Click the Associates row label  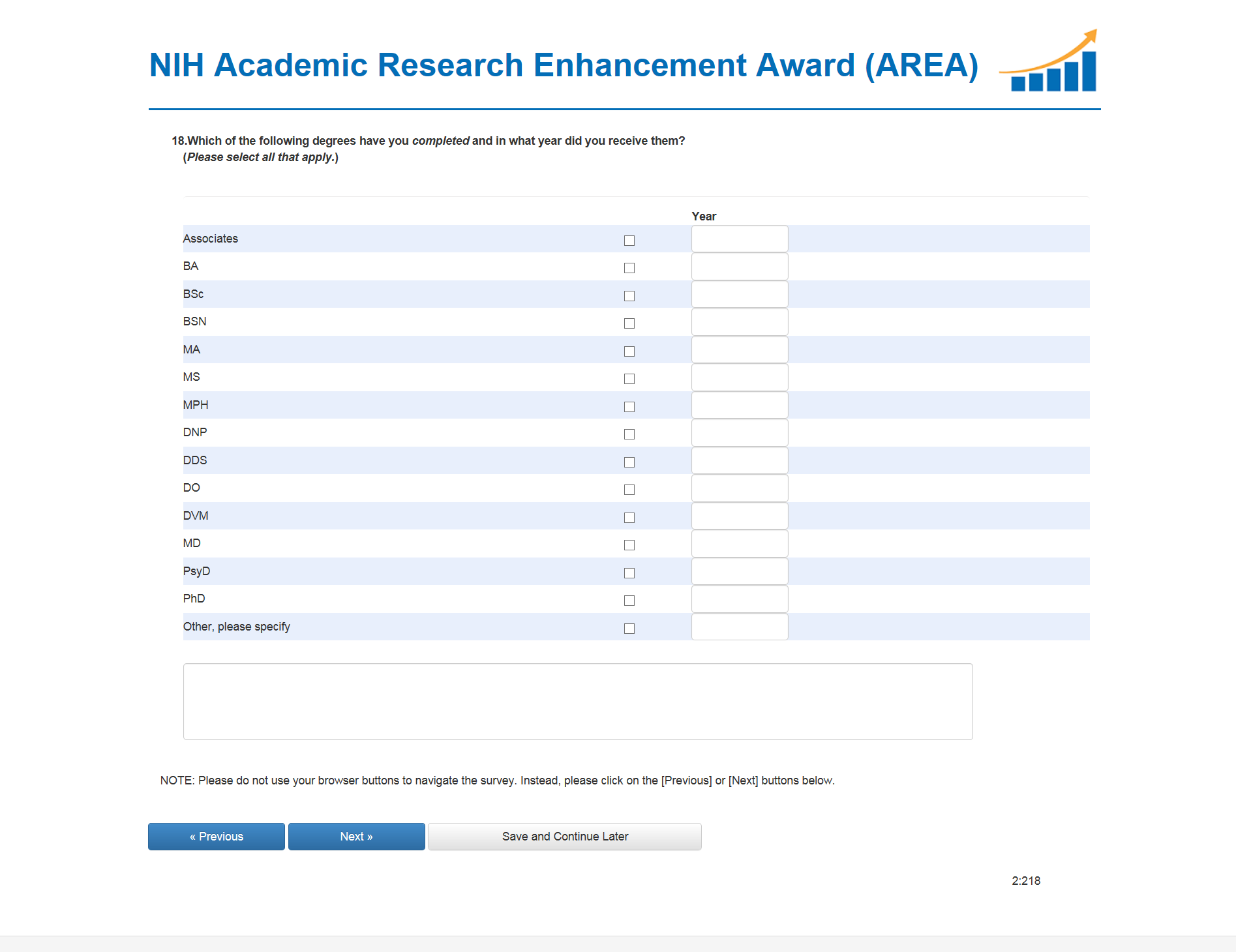pyautogui.click(x=211, y=239)
